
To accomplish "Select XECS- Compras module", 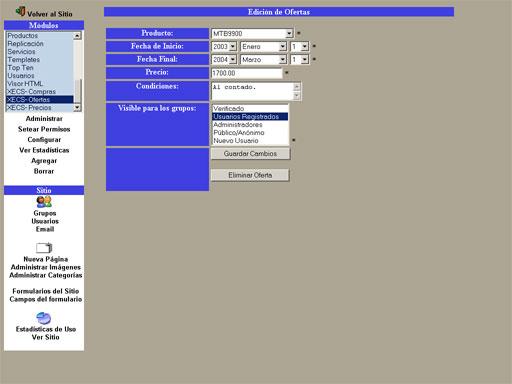I will [40, 92].
